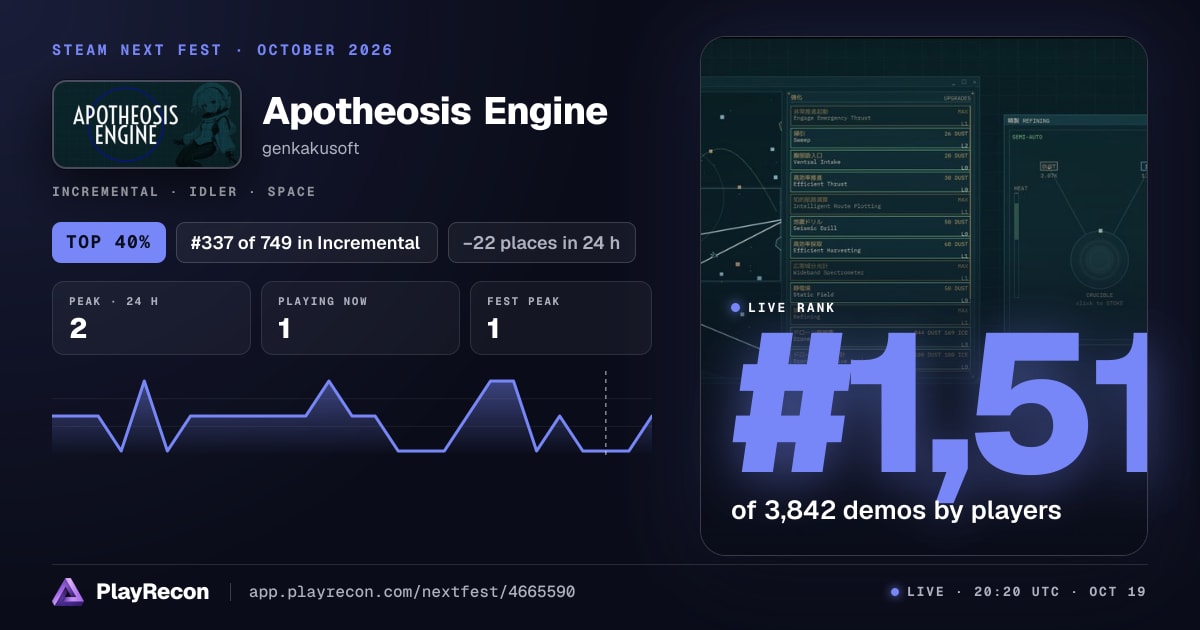Select the Efficient Thrust upgrade row

880,181
